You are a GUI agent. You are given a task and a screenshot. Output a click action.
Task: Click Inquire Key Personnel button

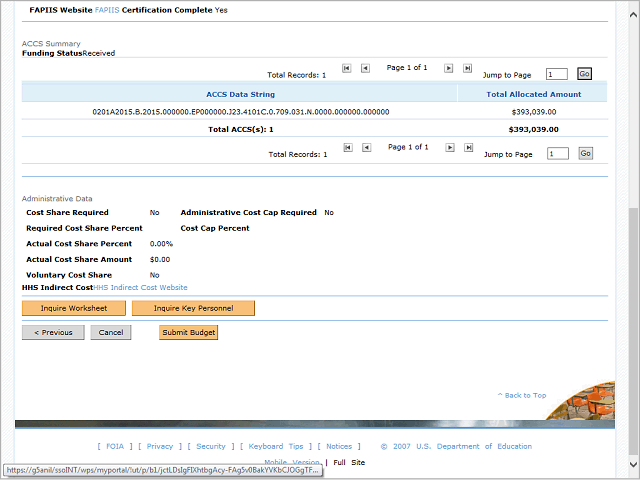click(193, 308)
